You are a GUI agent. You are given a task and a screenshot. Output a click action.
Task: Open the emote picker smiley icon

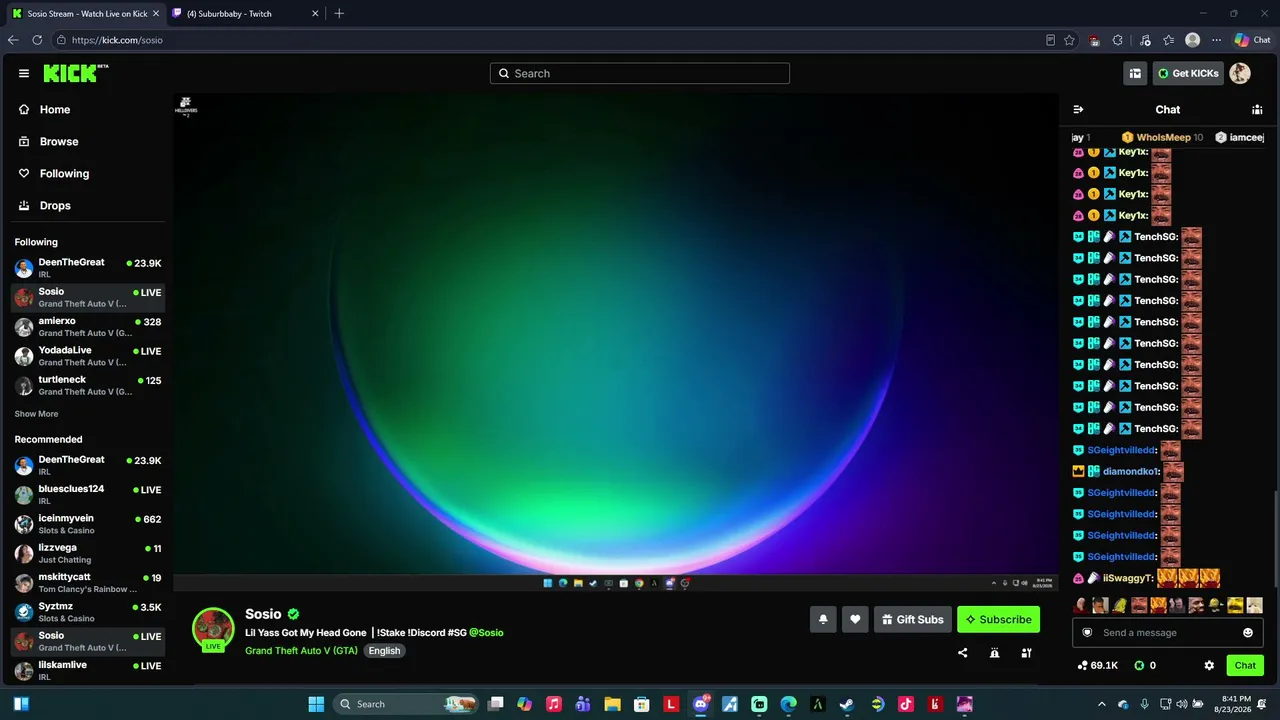(x=1248, y=633)
